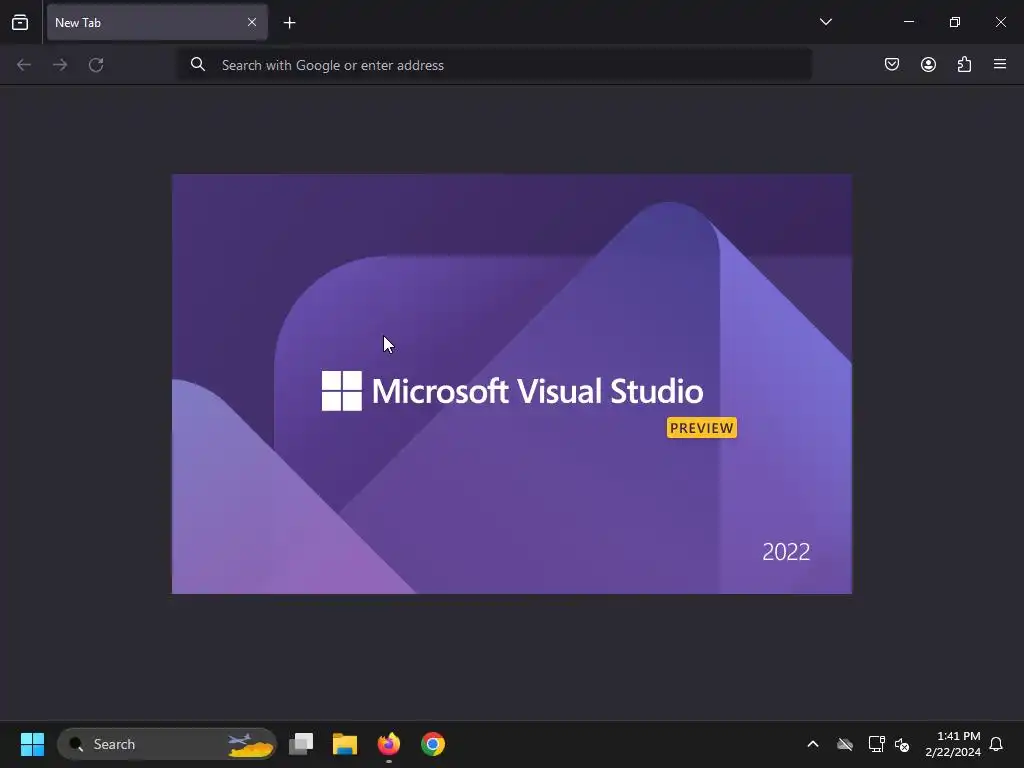Open the Firefox hamburger application menu
Screen dimensions: 1024x768
pos(1000,64)
